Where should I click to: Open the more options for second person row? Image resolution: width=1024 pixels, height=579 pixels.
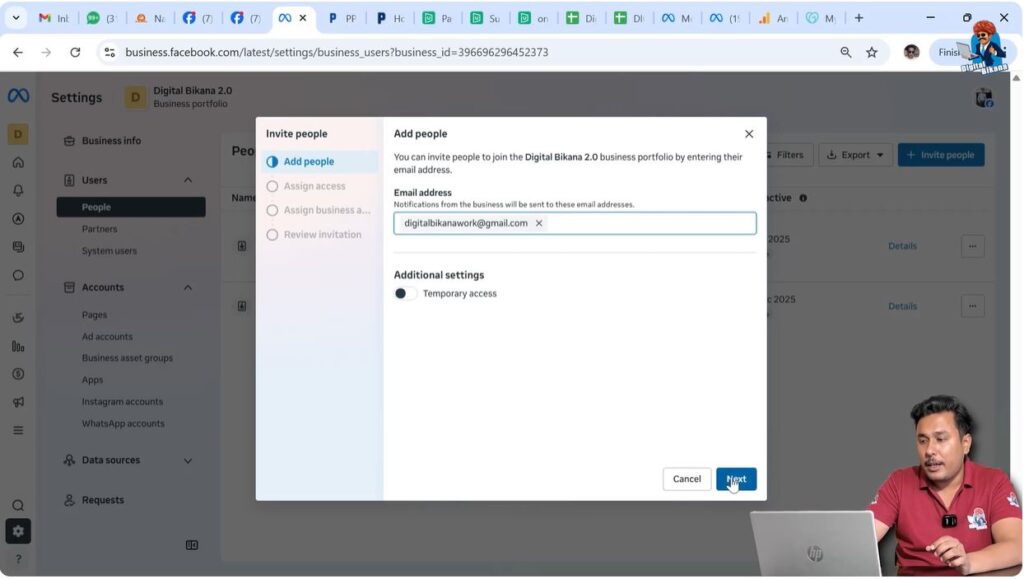click(972, 306)
